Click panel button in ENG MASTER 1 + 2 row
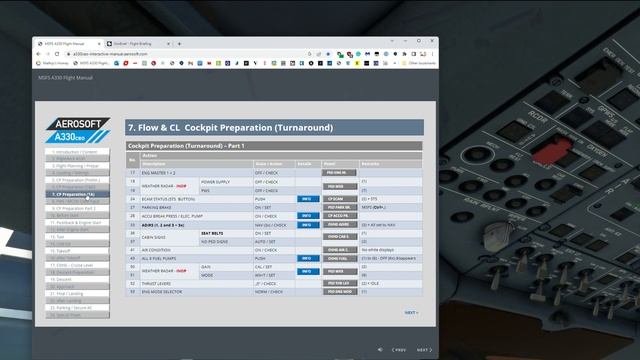 339,173
